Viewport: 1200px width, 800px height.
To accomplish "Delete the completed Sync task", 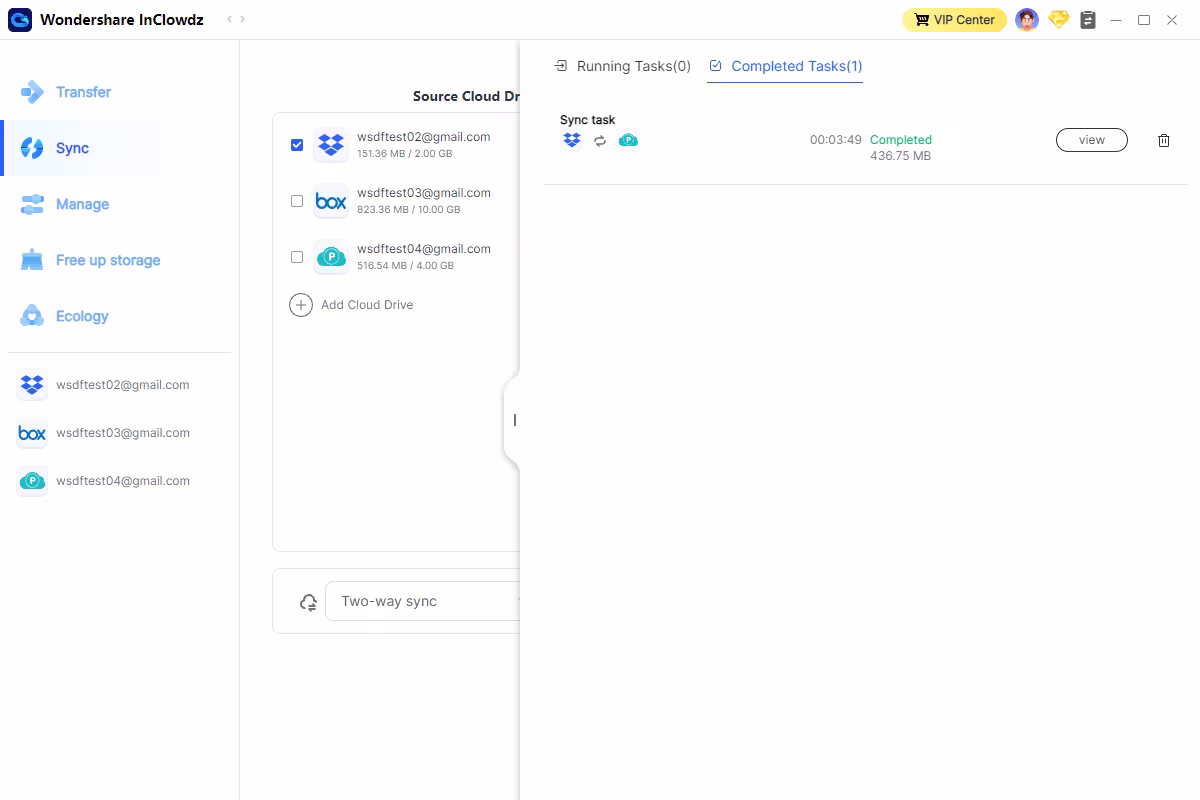I will pyautogui.click(x=1164, y=140).
